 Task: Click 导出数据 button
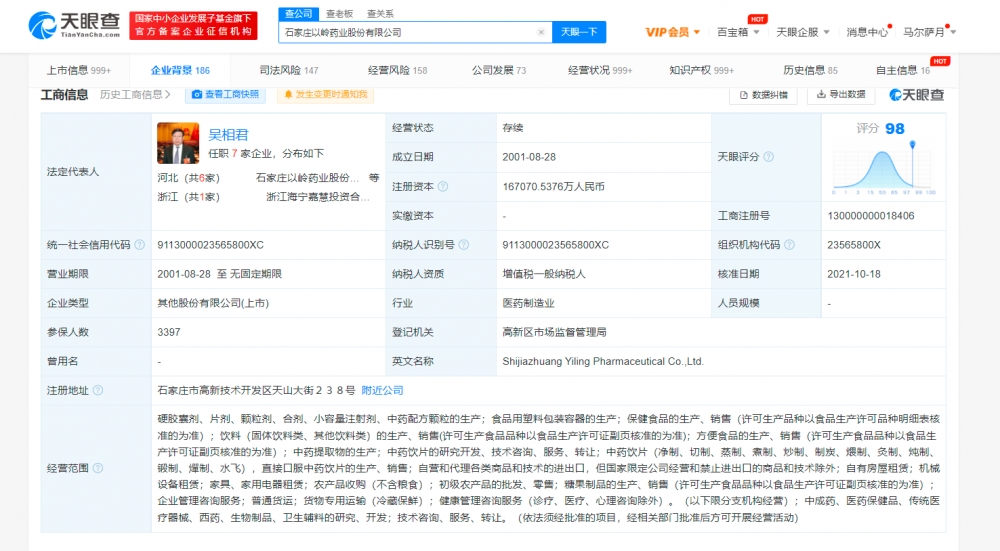(x=841, y=94)
